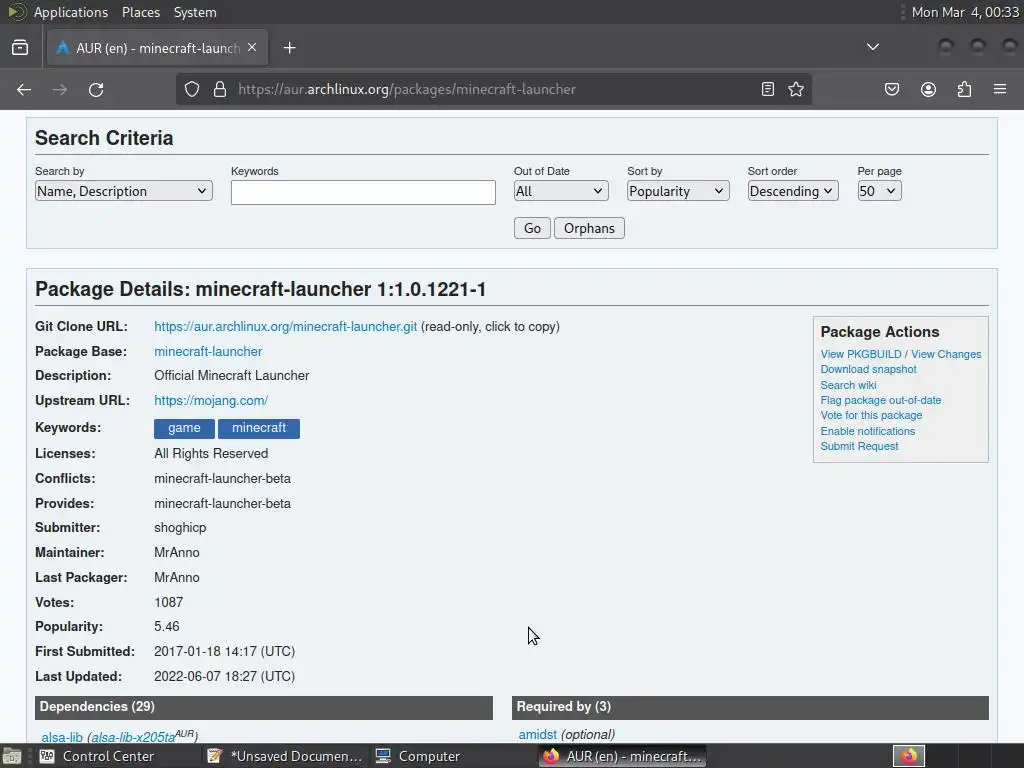Copy the Git Clone URL link
The height and width of the screenshot is (768, 1024).
(x=285, y=327)
